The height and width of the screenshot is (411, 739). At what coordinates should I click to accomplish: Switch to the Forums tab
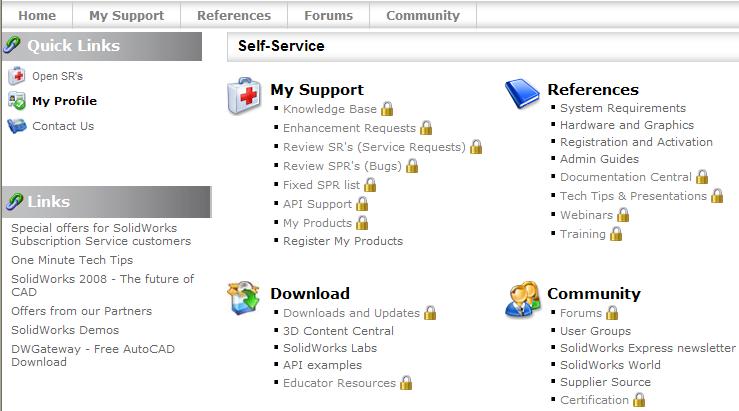click(x=328, y=15)
